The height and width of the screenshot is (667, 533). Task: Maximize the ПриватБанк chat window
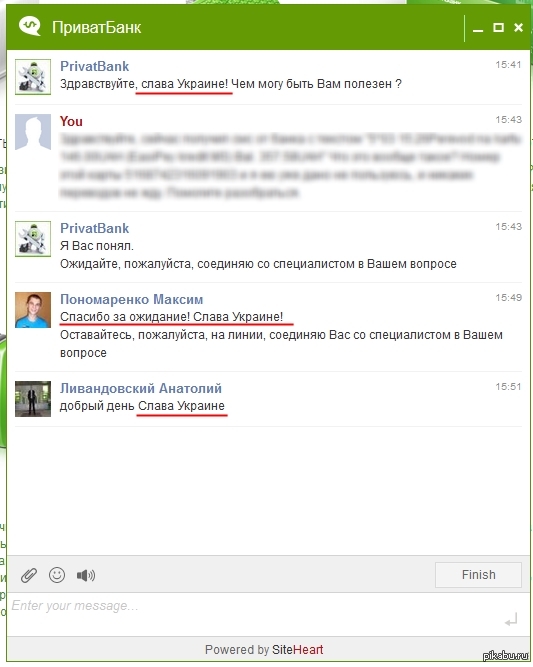(498, 28)
